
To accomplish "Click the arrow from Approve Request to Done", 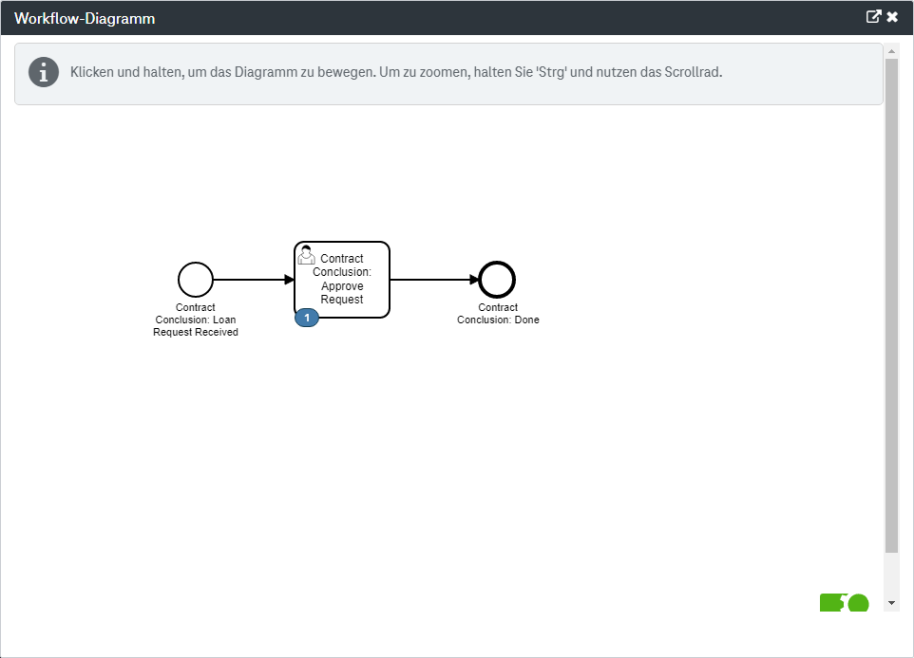I will 434,280.
